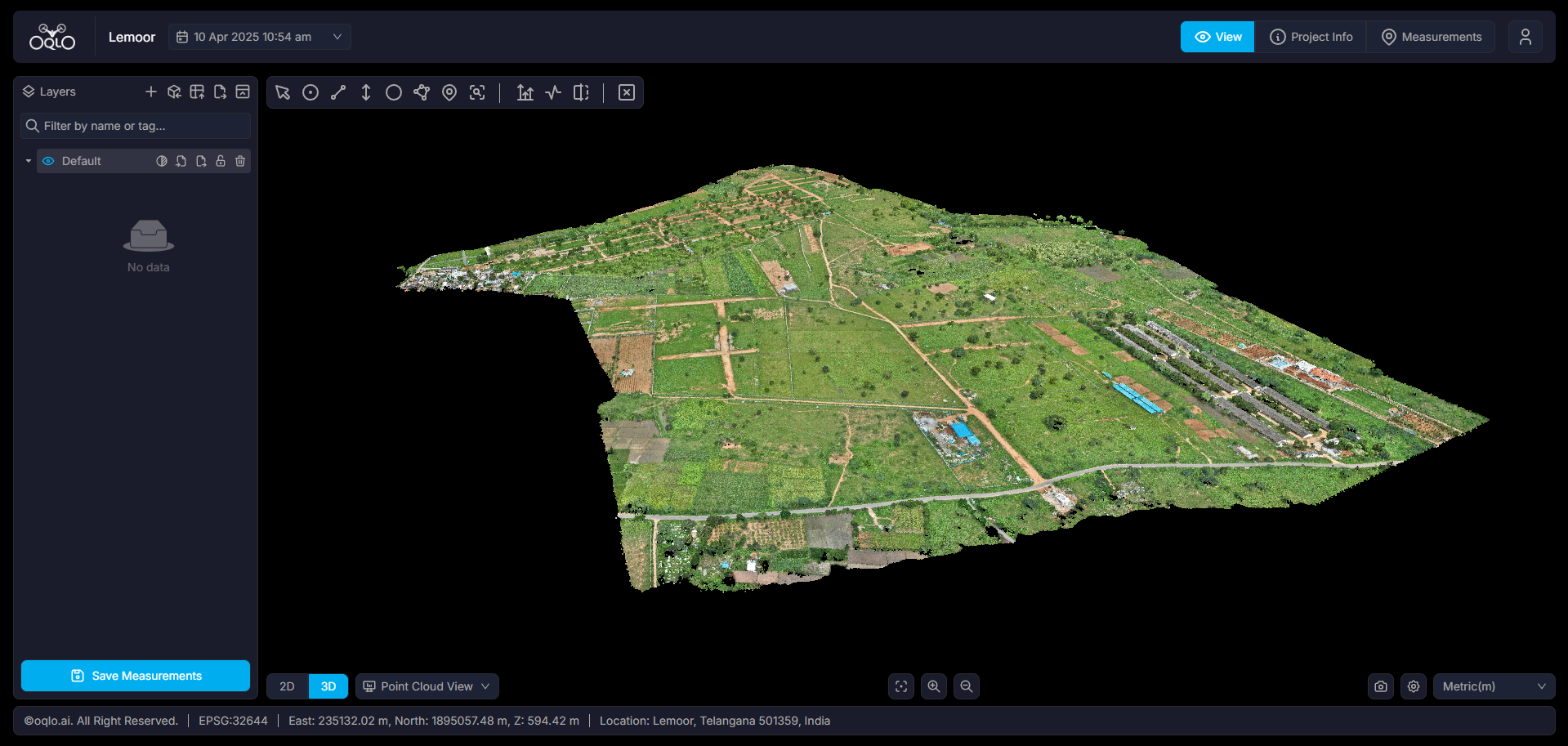Select the Default layer row name
1568x746 pixels.
point(82,161)
